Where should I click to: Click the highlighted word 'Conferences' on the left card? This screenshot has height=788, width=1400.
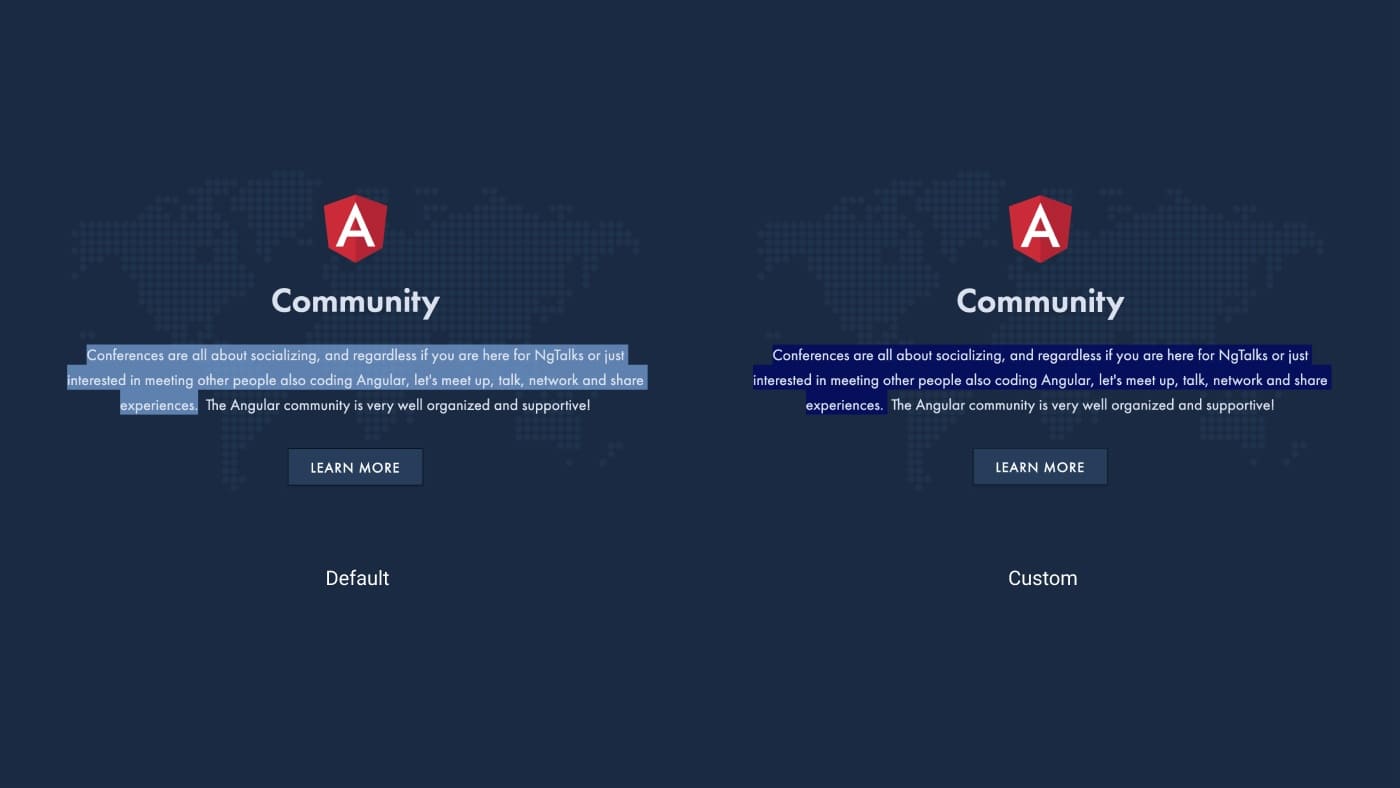click(x=127, y=355)
